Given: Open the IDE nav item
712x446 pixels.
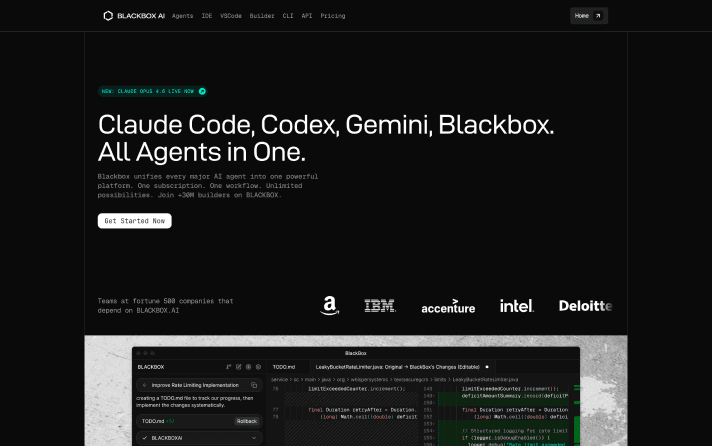Looking at the screenshot, I should 207,16.
